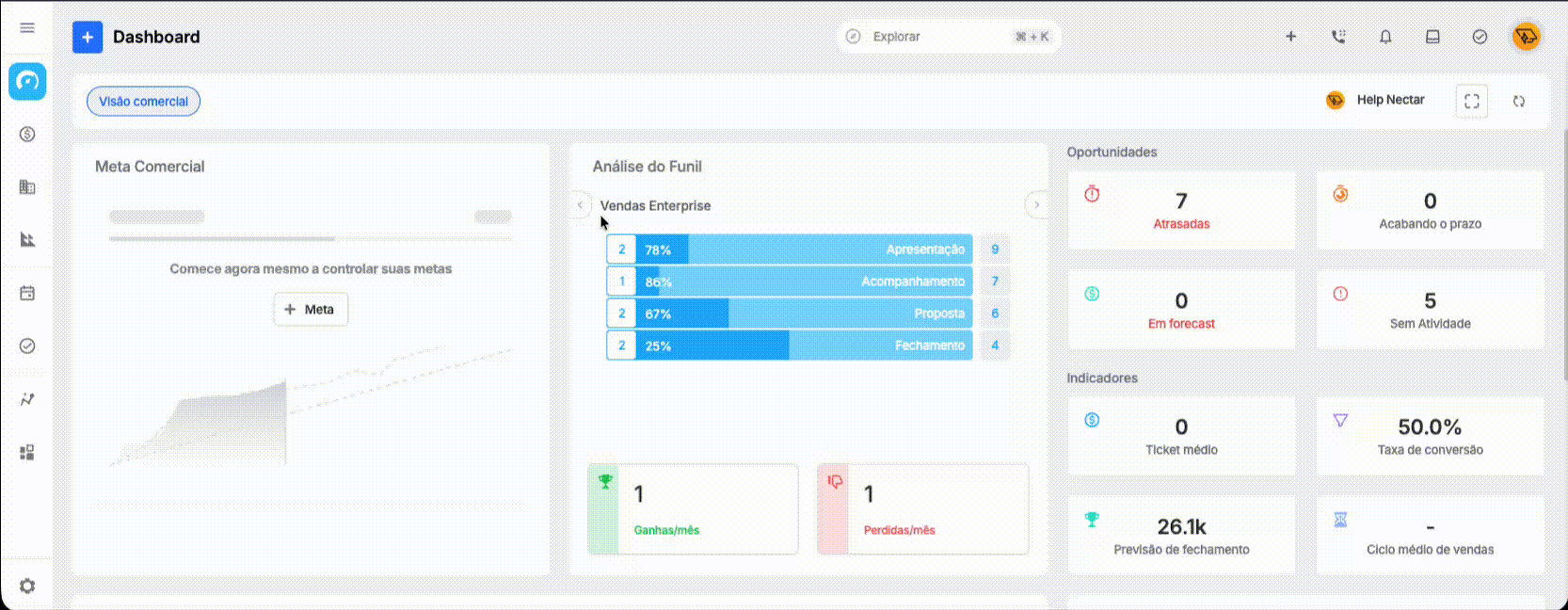1568x610 pixels.
Task: Toggle the fullscreen dashboard icon
Action: pos(1472,101)
